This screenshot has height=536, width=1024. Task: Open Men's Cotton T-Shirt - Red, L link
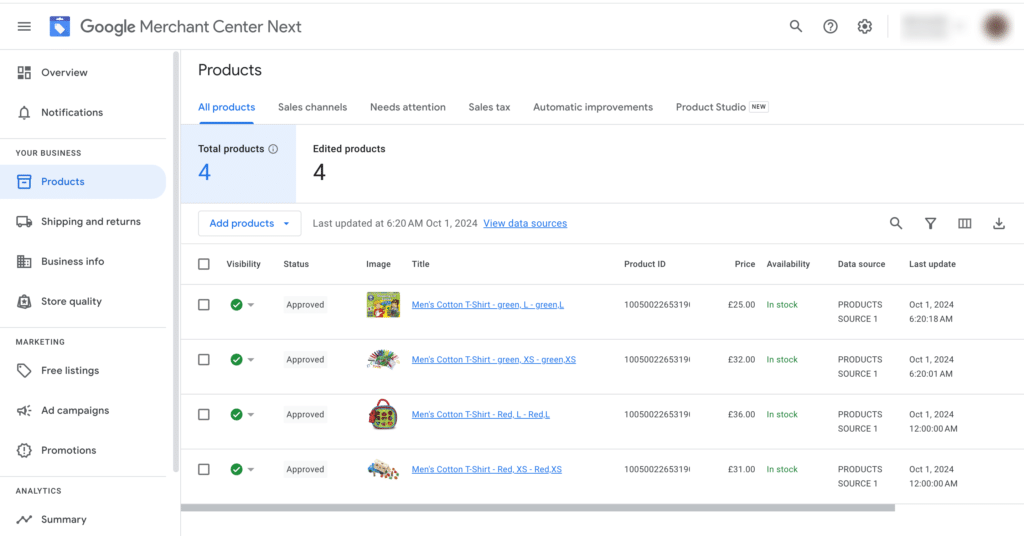[481, 415]
